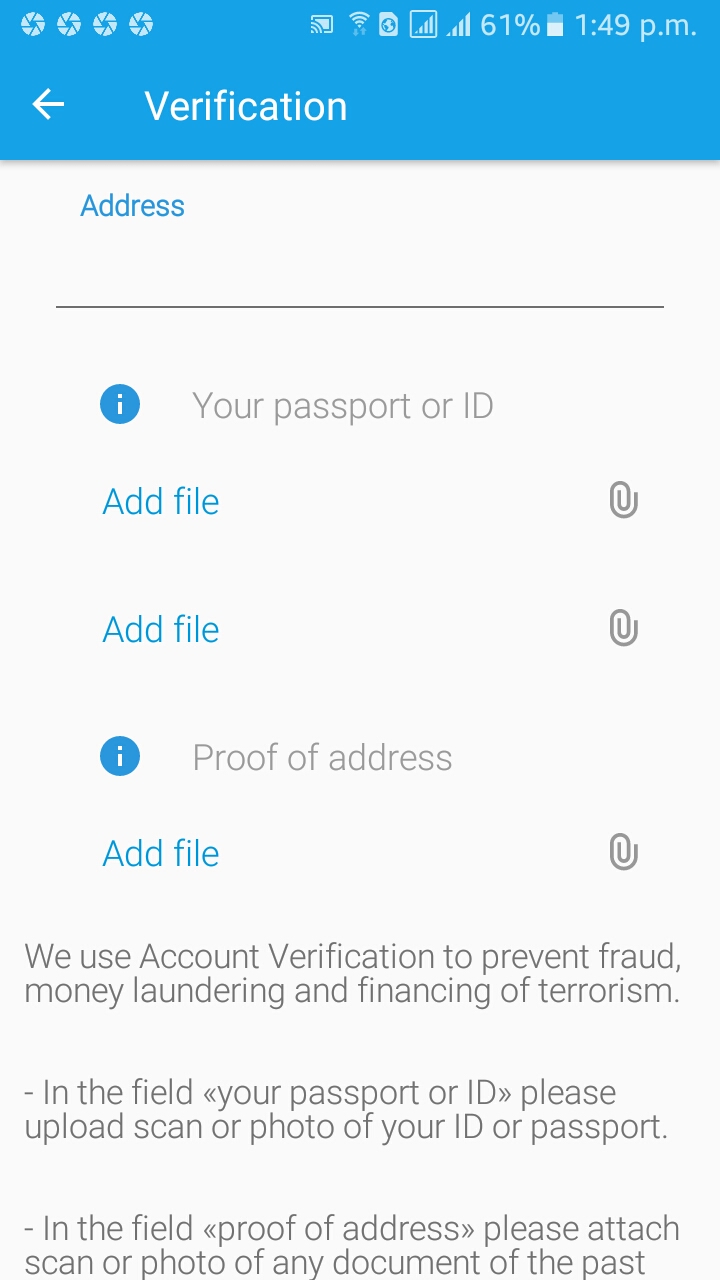
Task: Tap the Wi-Fi icon in status bar
Action: click(358, 25)
